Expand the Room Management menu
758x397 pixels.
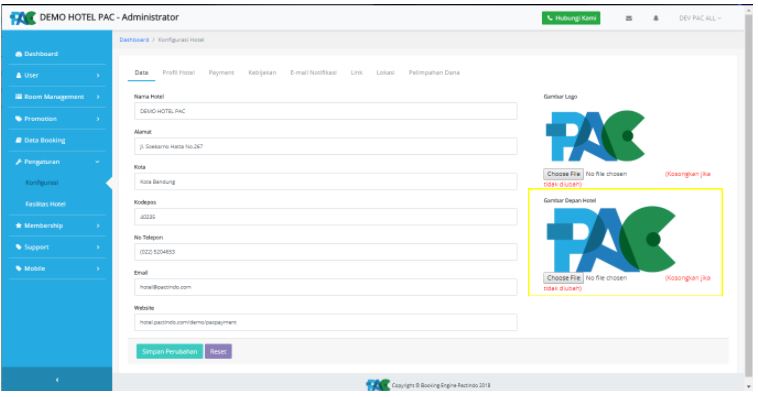coord(57,97)
